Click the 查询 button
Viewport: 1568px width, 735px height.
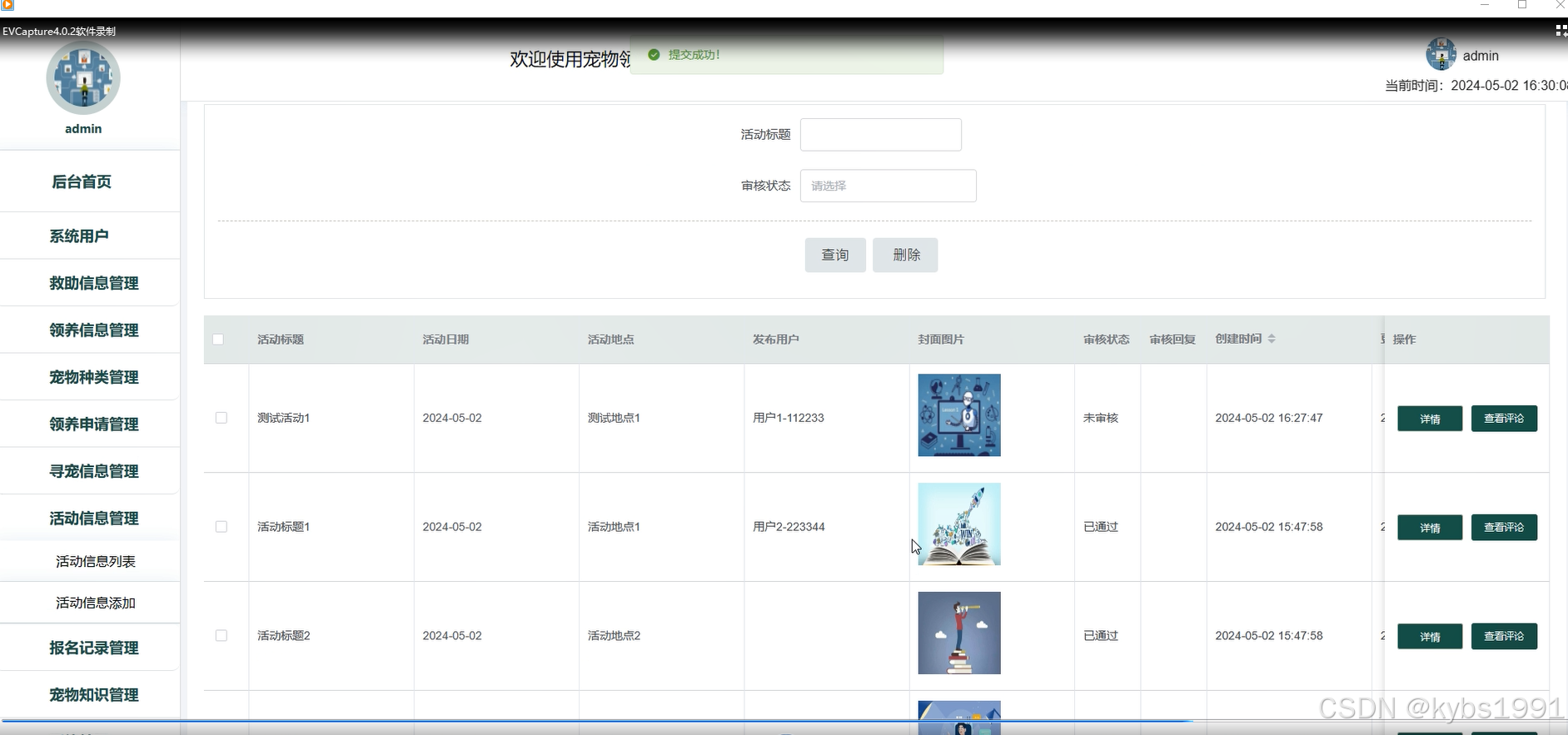click(835, 255)
